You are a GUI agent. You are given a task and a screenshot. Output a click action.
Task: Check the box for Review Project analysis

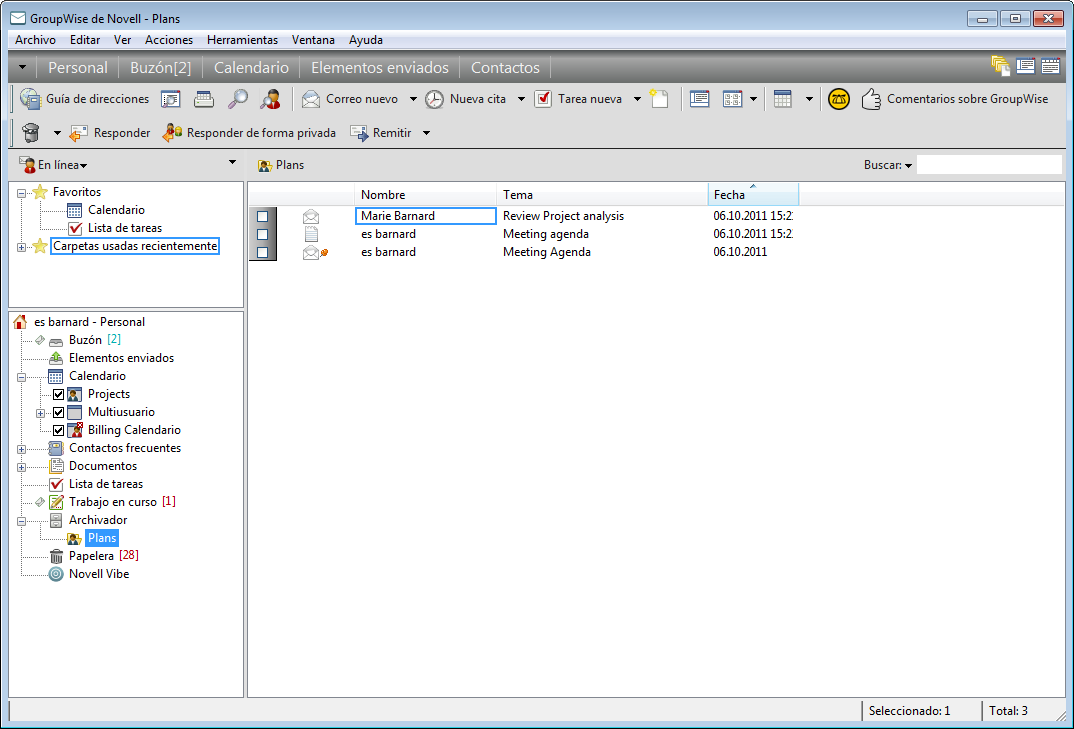[x=262, y=217]
